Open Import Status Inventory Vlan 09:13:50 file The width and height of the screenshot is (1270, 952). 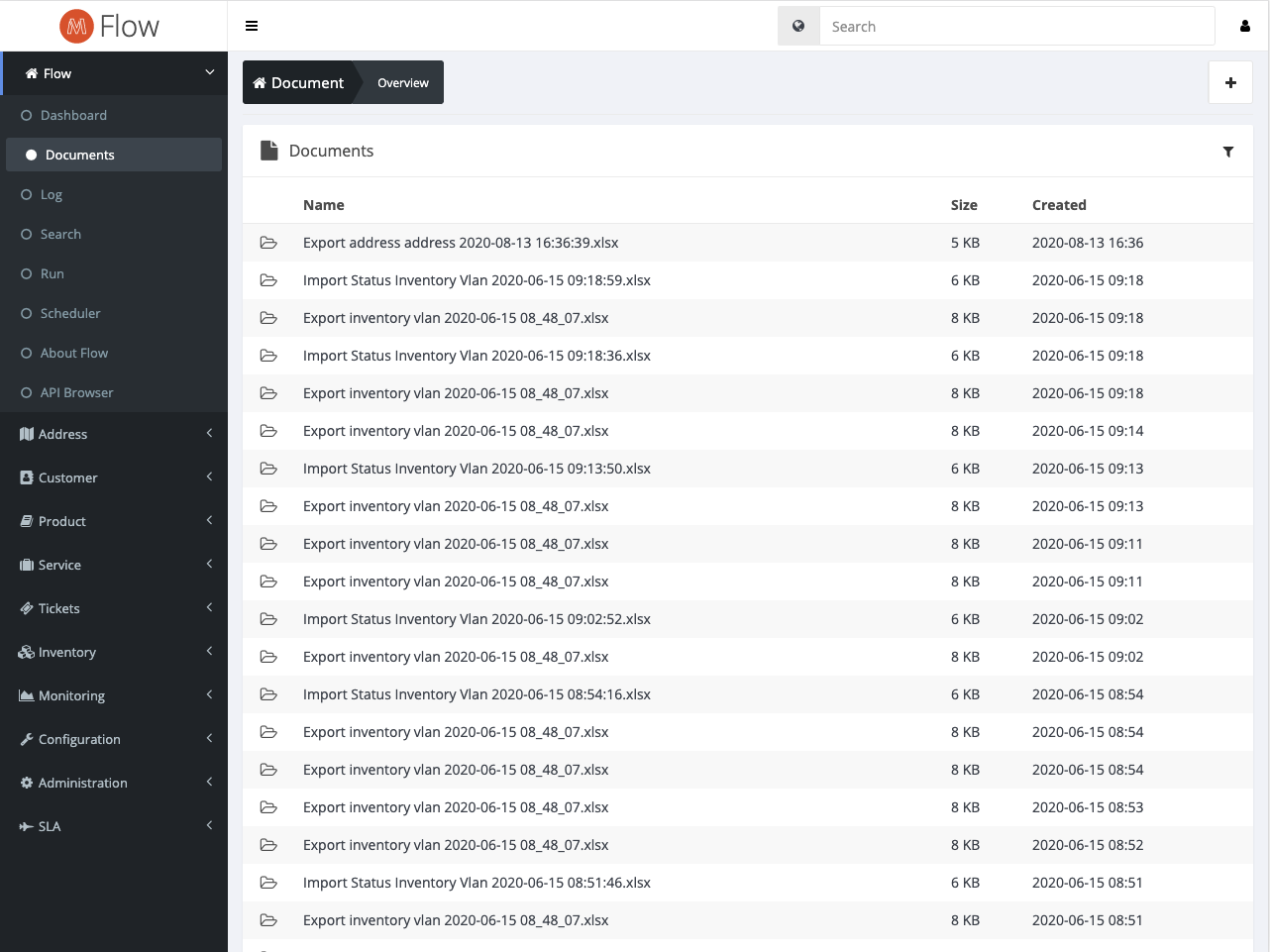click(476, 469)
